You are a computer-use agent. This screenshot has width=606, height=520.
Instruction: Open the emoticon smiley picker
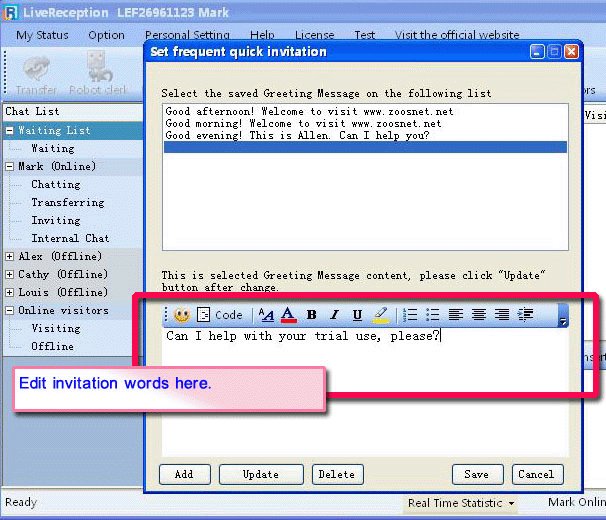182,315
